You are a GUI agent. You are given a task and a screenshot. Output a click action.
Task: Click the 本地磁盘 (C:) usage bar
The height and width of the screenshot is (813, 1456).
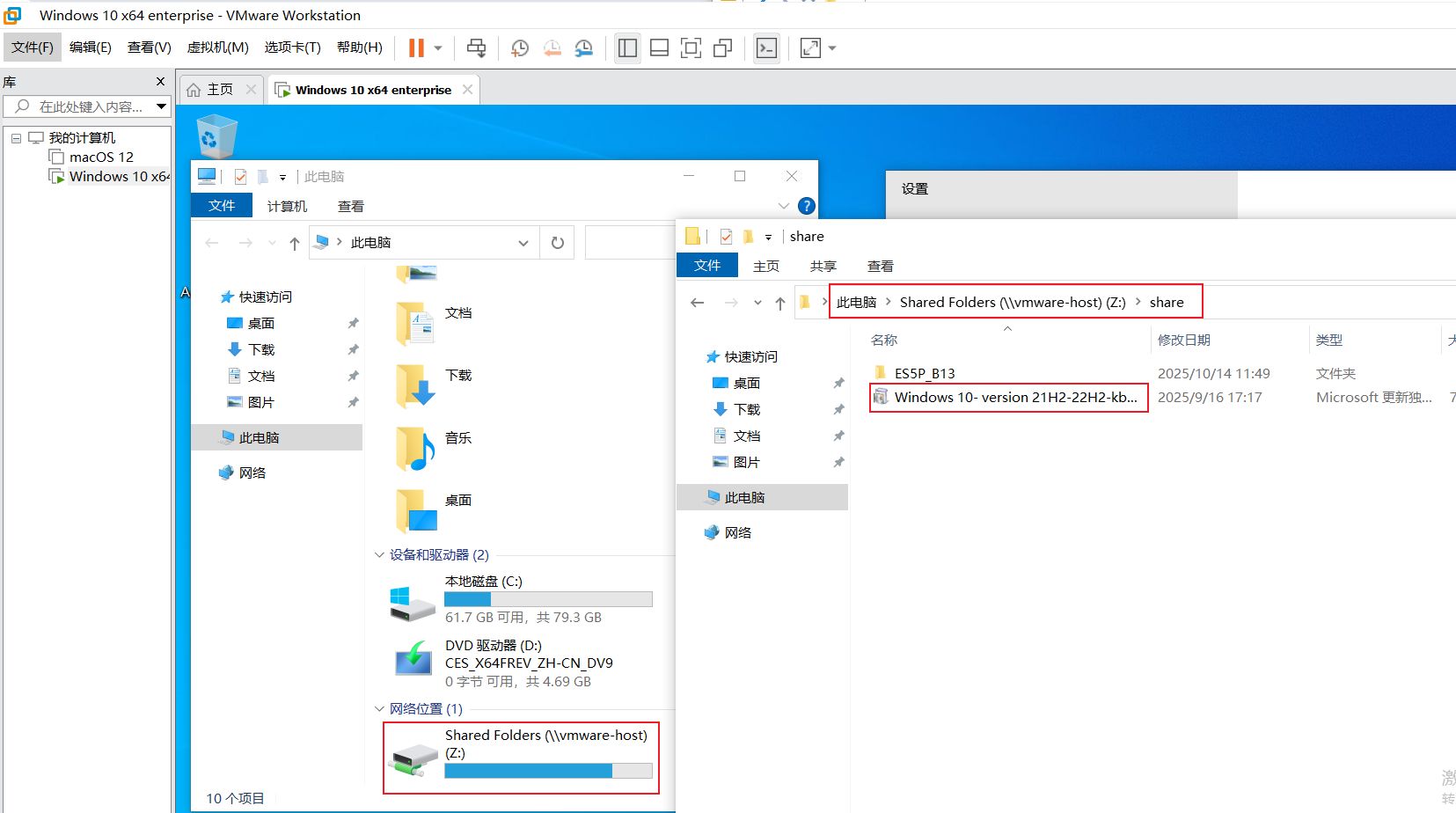(x=548, y=599)
